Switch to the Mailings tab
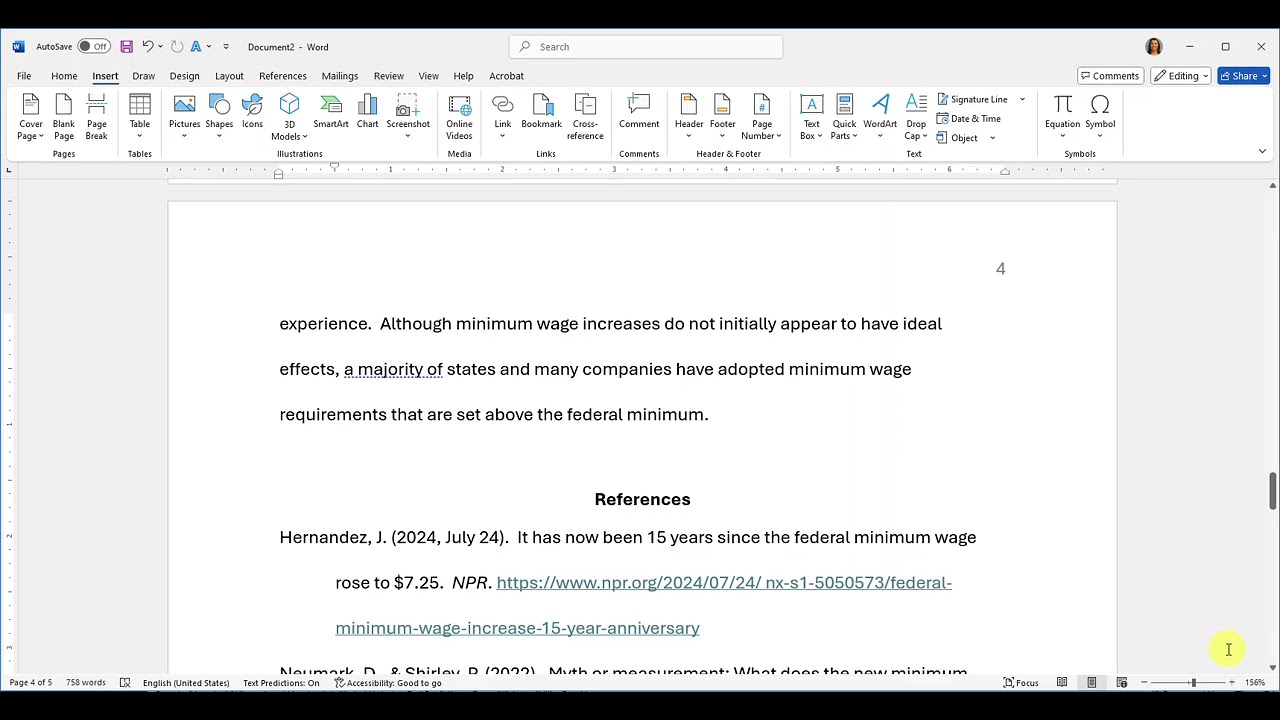The image size is (1280, 720). tap(340, 76)
